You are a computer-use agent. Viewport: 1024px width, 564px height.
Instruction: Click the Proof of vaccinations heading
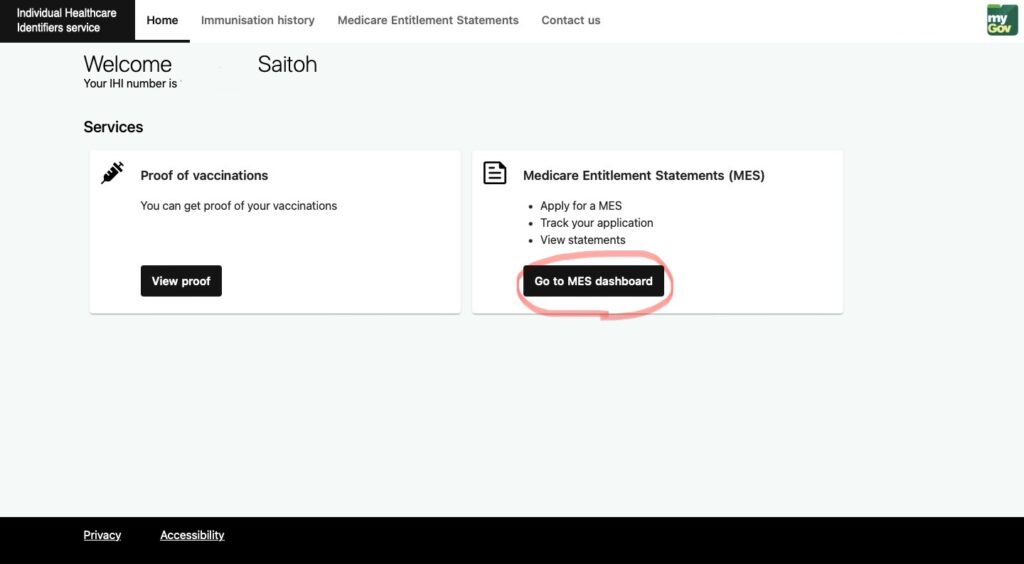(x=204, y=175)
